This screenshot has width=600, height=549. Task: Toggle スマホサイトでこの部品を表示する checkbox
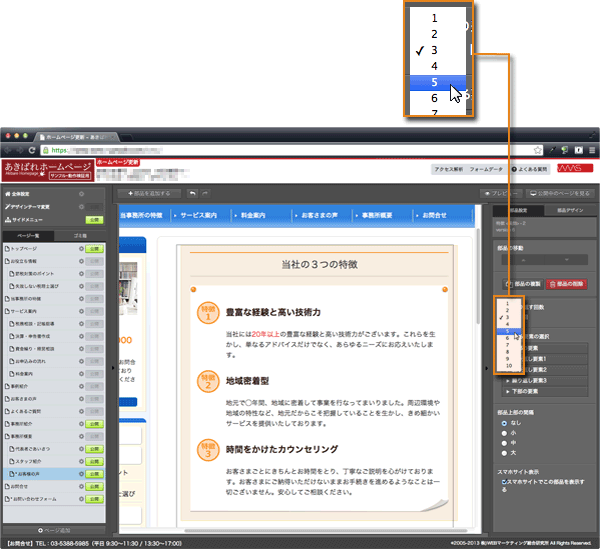pyautogui.click(x=504, y=482)
